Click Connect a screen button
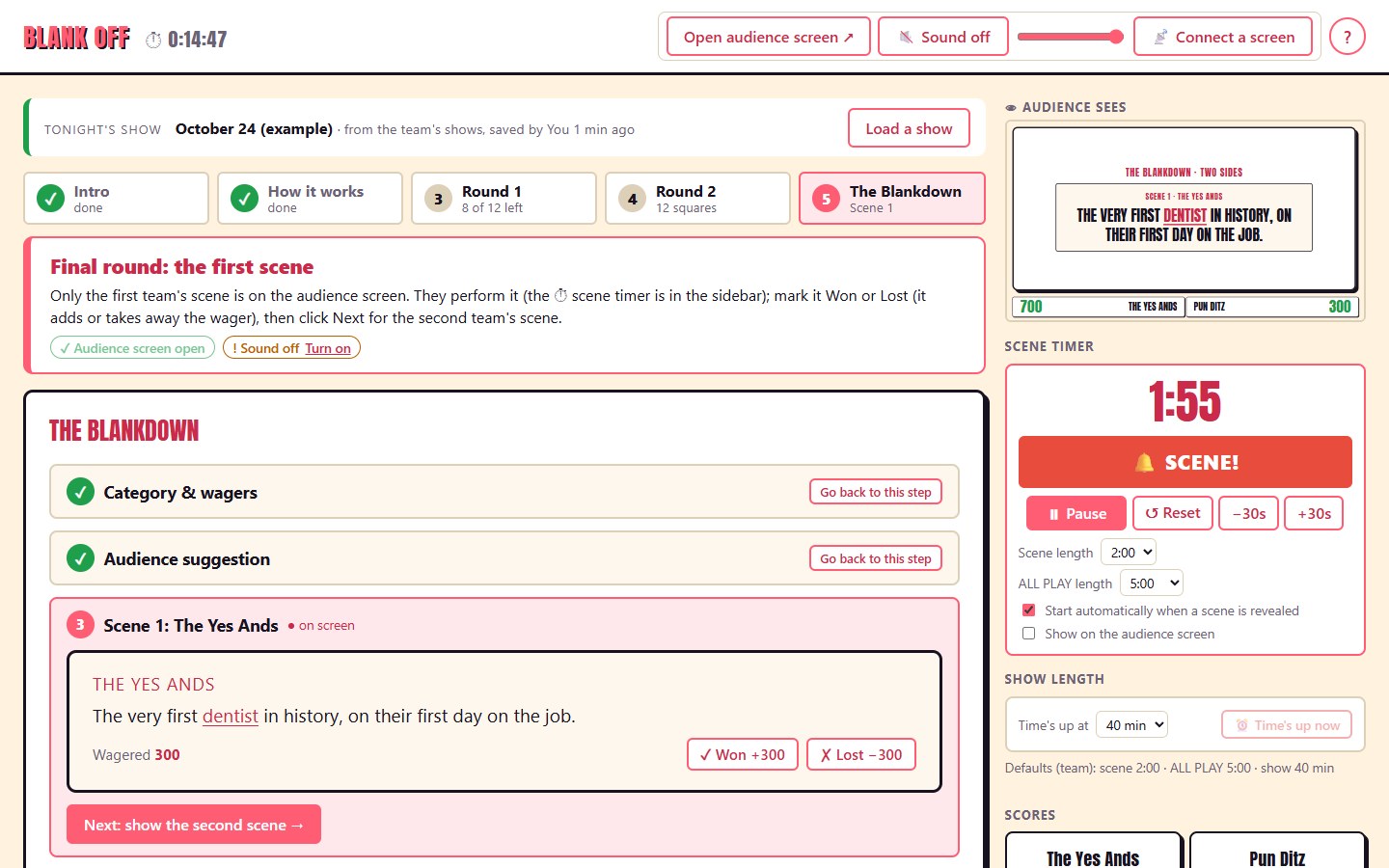The image size is (1389, 868). click(x=1223, y=38)
